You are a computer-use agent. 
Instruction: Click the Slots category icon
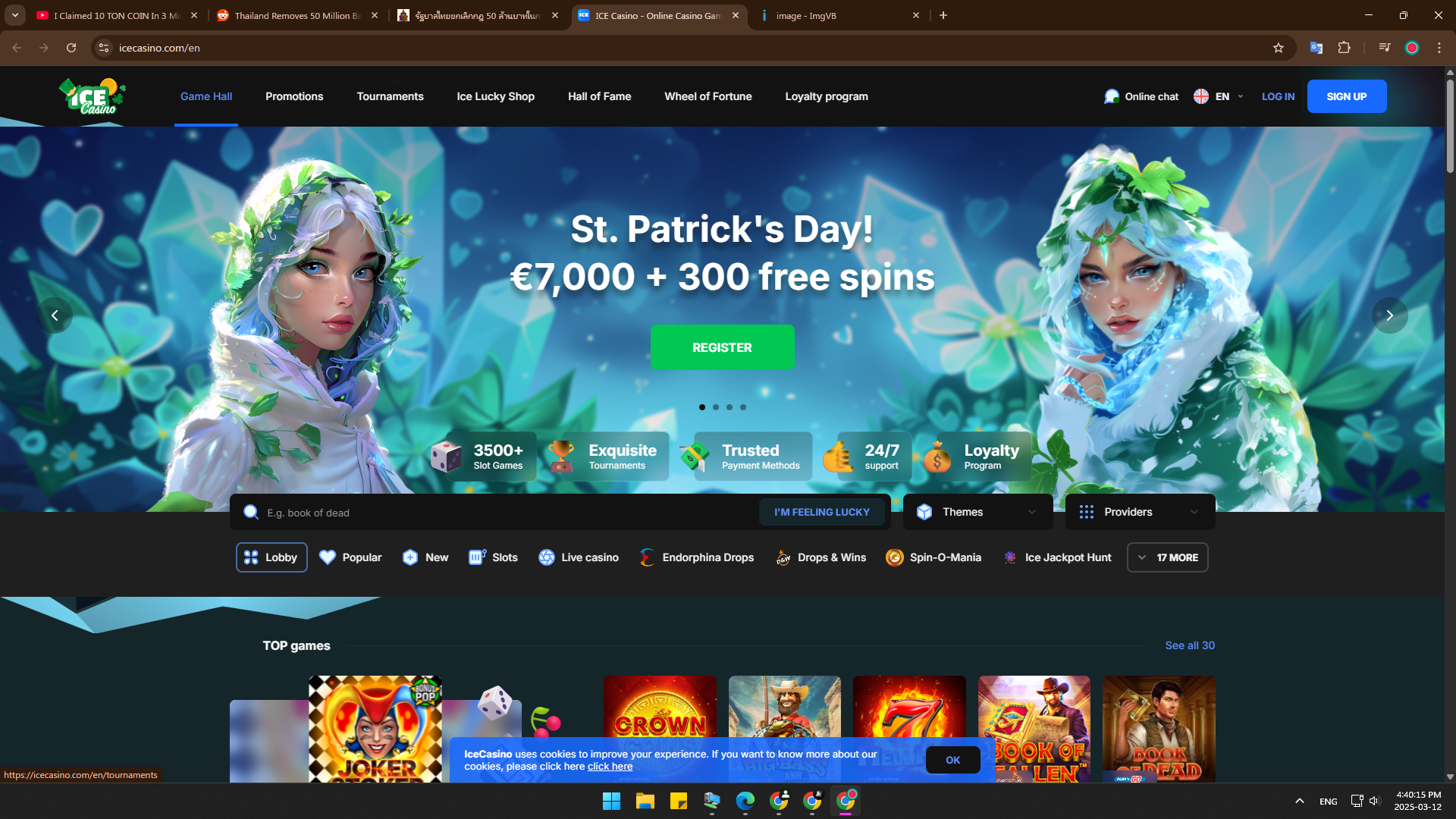(x=477, y=557)
